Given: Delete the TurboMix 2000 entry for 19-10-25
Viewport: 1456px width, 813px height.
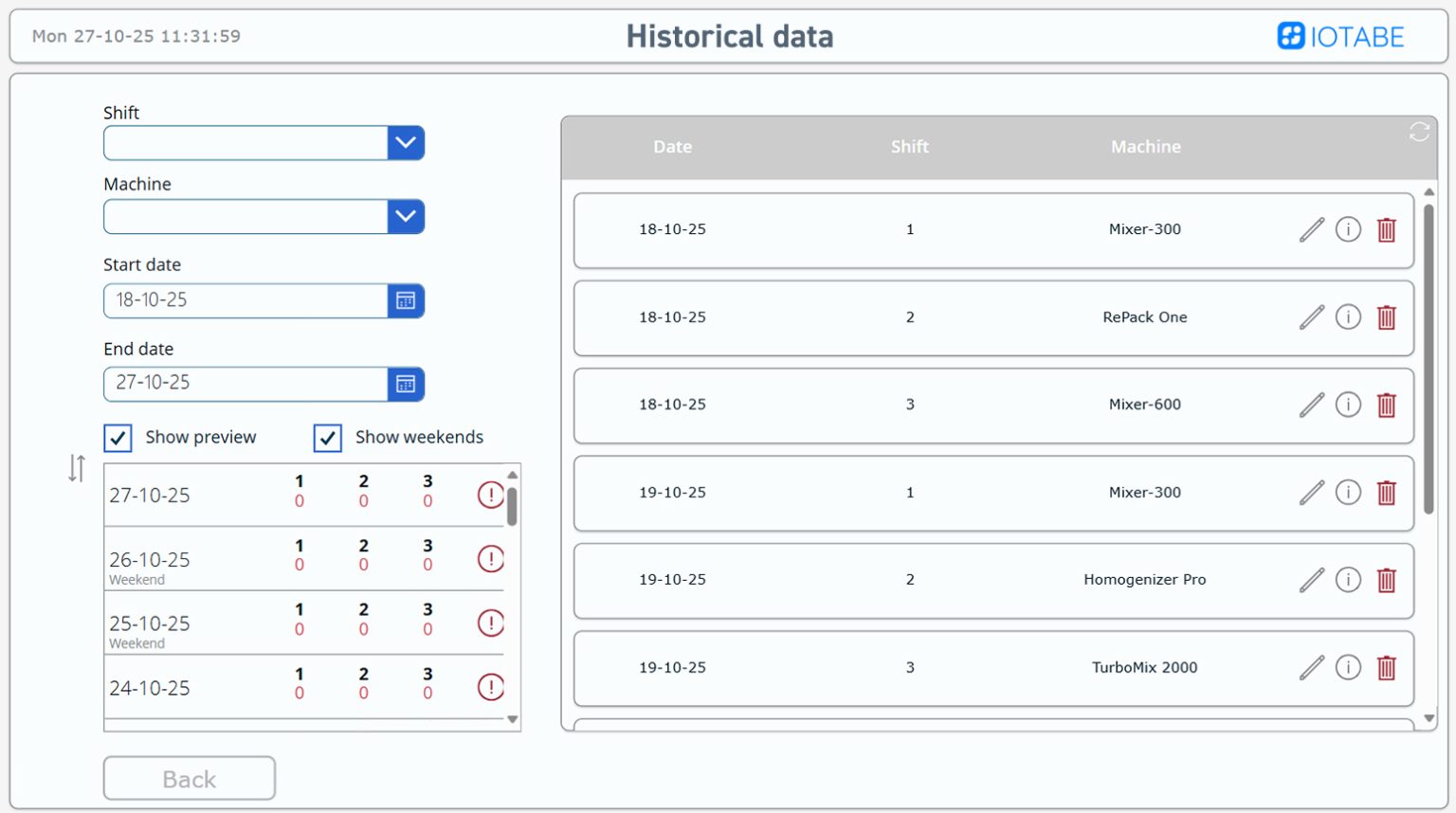Looking at the screenshot, I should (1386, 668).
